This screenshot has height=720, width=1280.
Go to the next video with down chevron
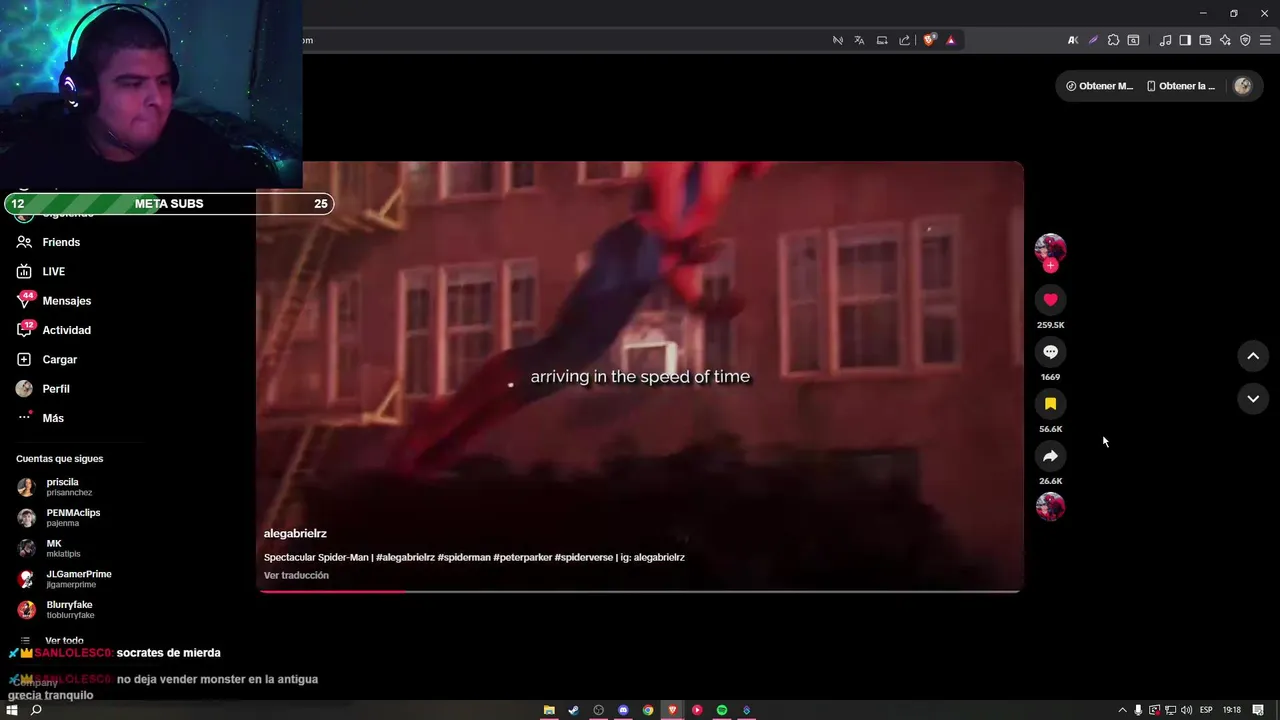1253,399
